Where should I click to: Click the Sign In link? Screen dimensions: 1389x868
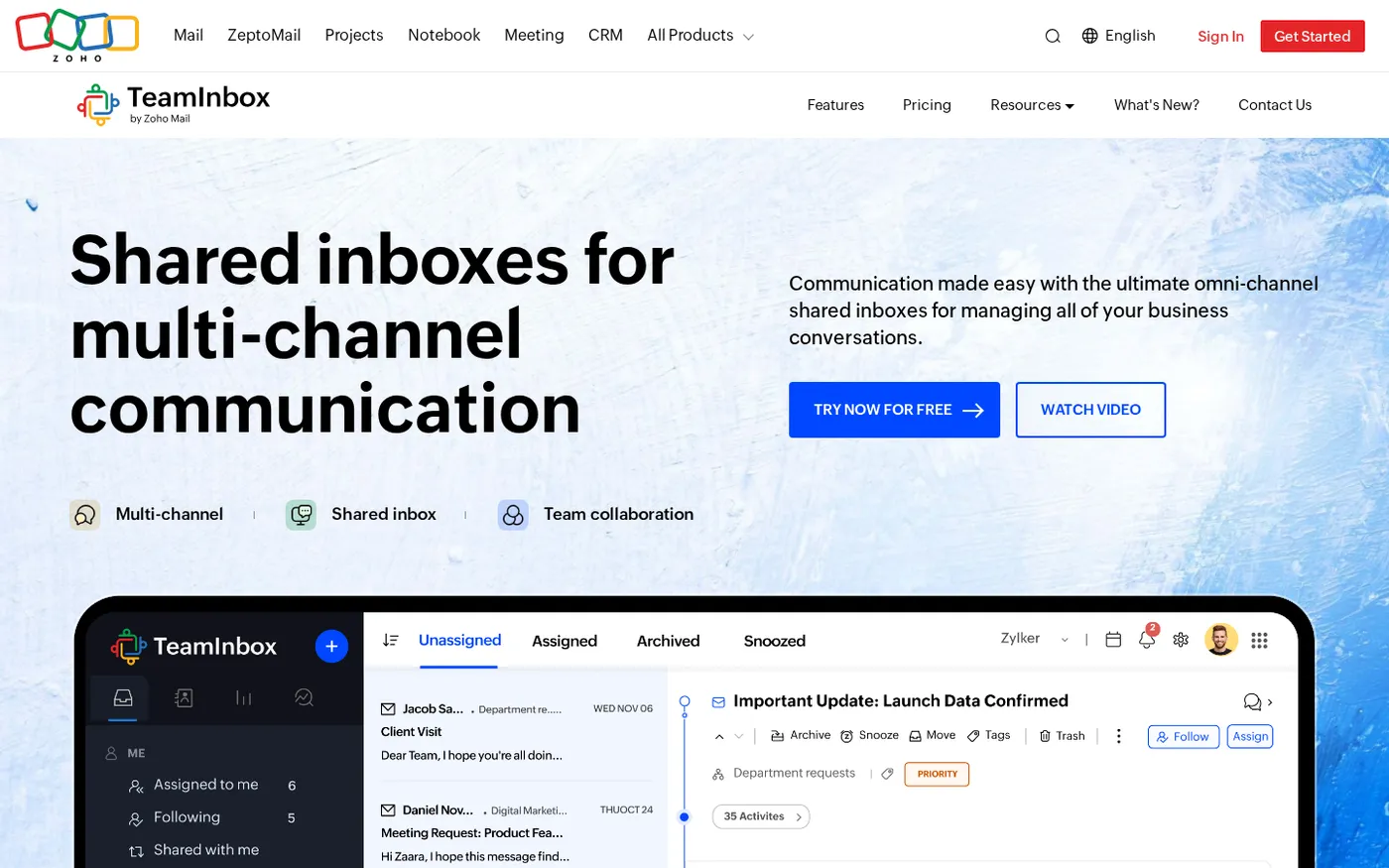[x=1220, y=37]
